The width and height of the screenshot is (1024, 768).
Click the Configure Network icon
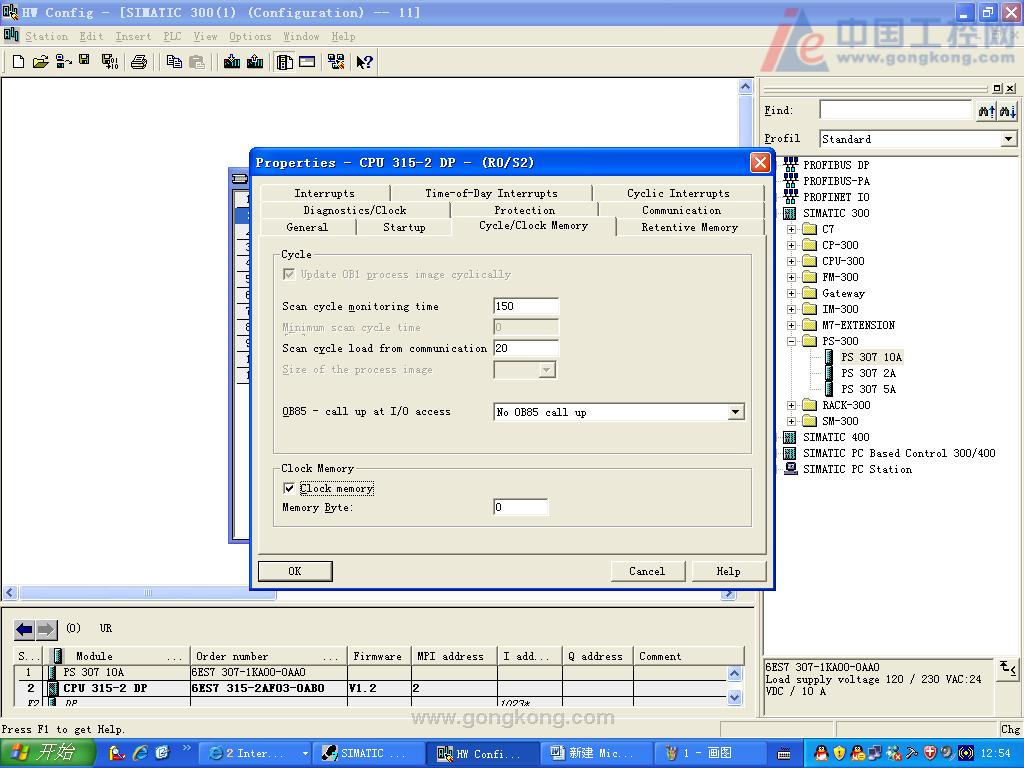[336, 62]
